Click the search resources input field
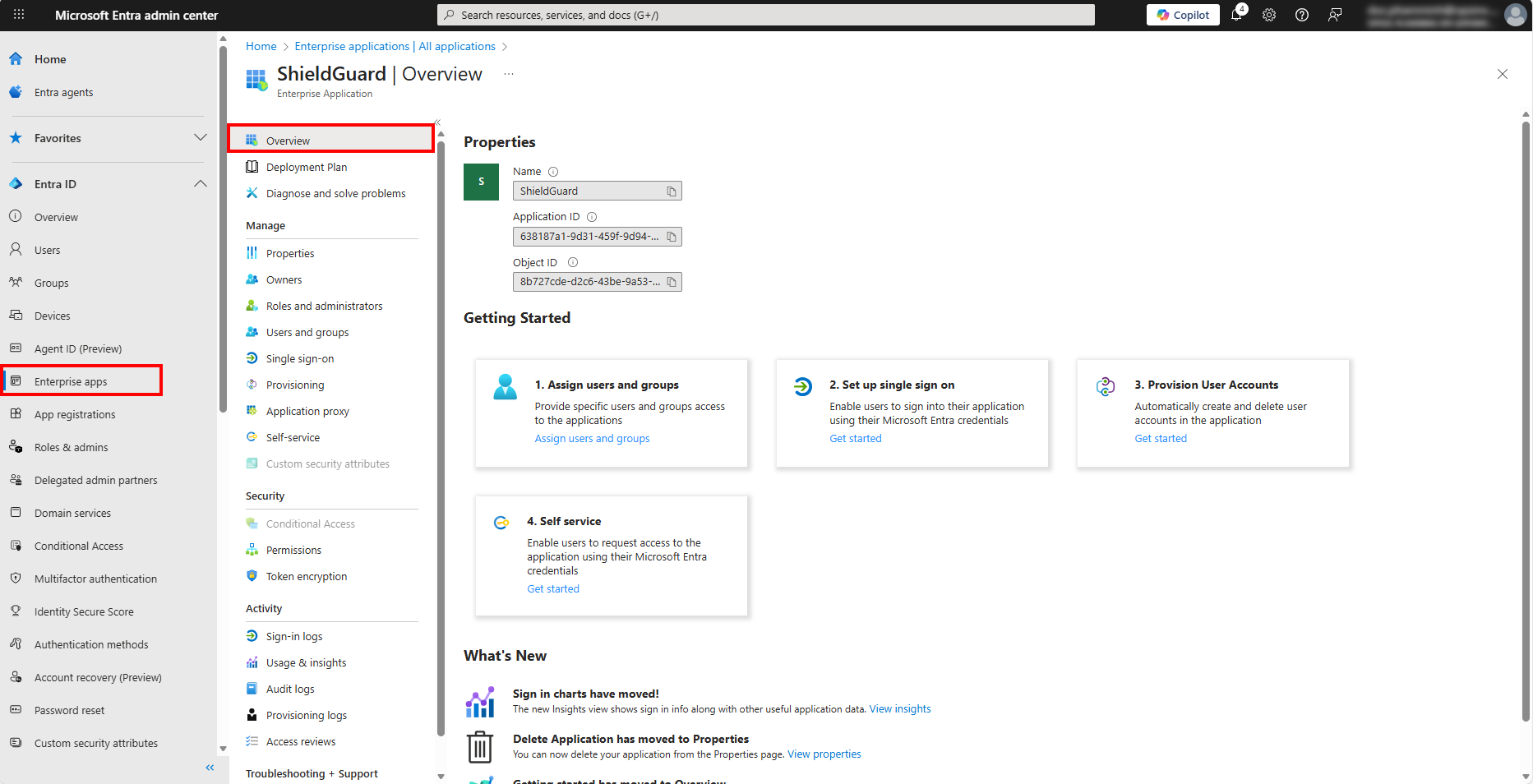Viewport: 1533px width, 784px height. coord(765,15)
